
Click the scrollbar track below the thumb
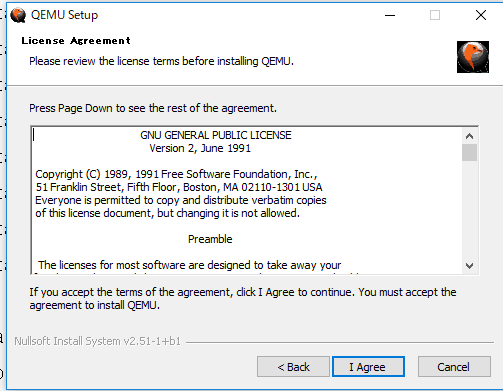tap(469, 210)
